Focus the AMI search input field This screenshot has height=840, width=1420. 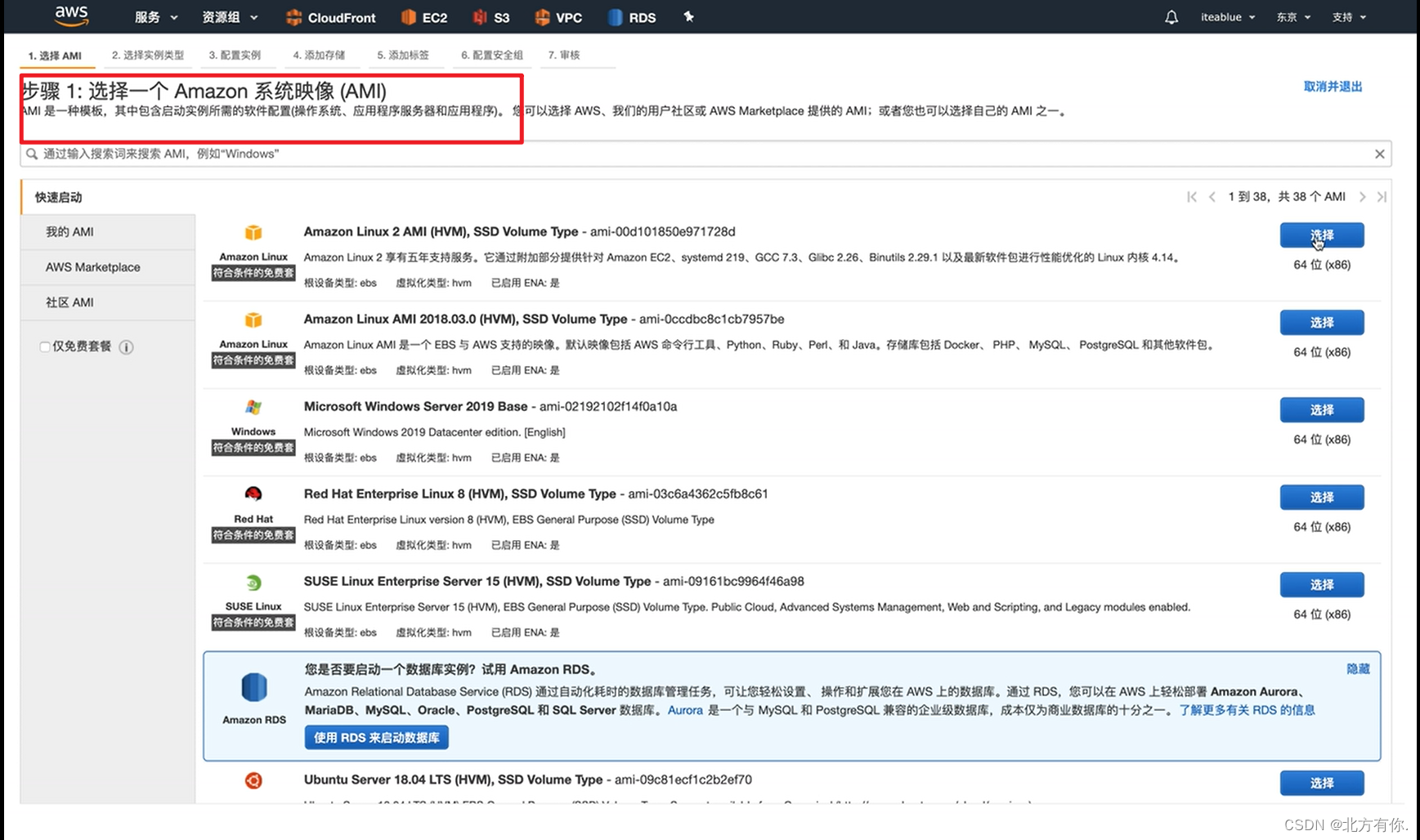coord(706,154)
